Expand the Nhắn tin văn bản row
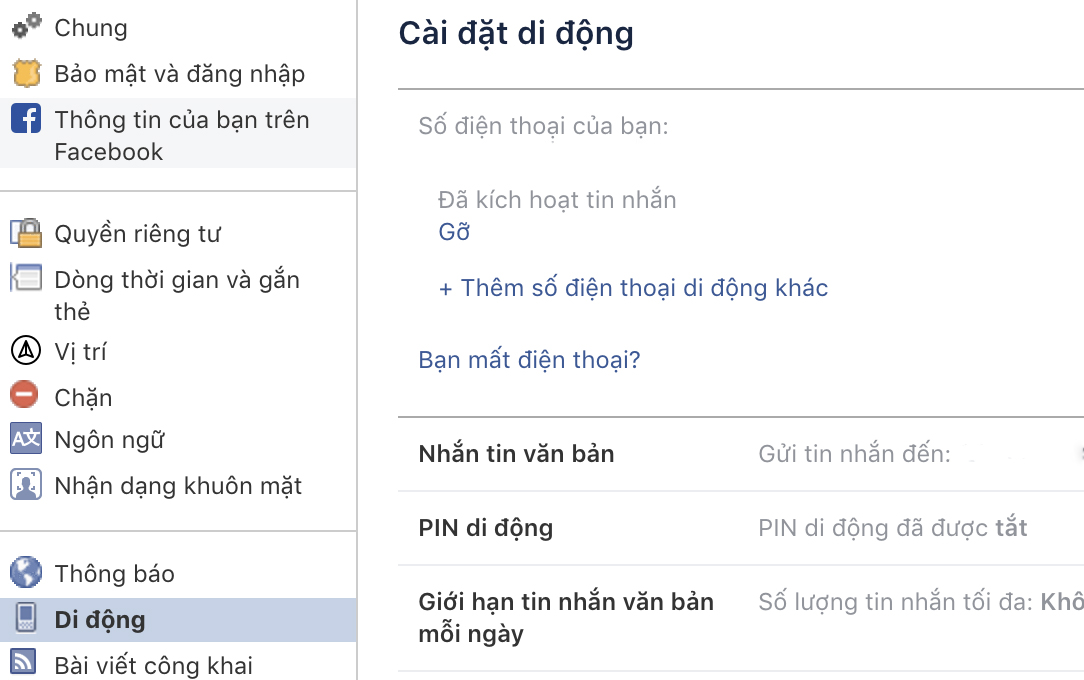The width and height of the screenshot is (1084, 680). click(516, 454)
